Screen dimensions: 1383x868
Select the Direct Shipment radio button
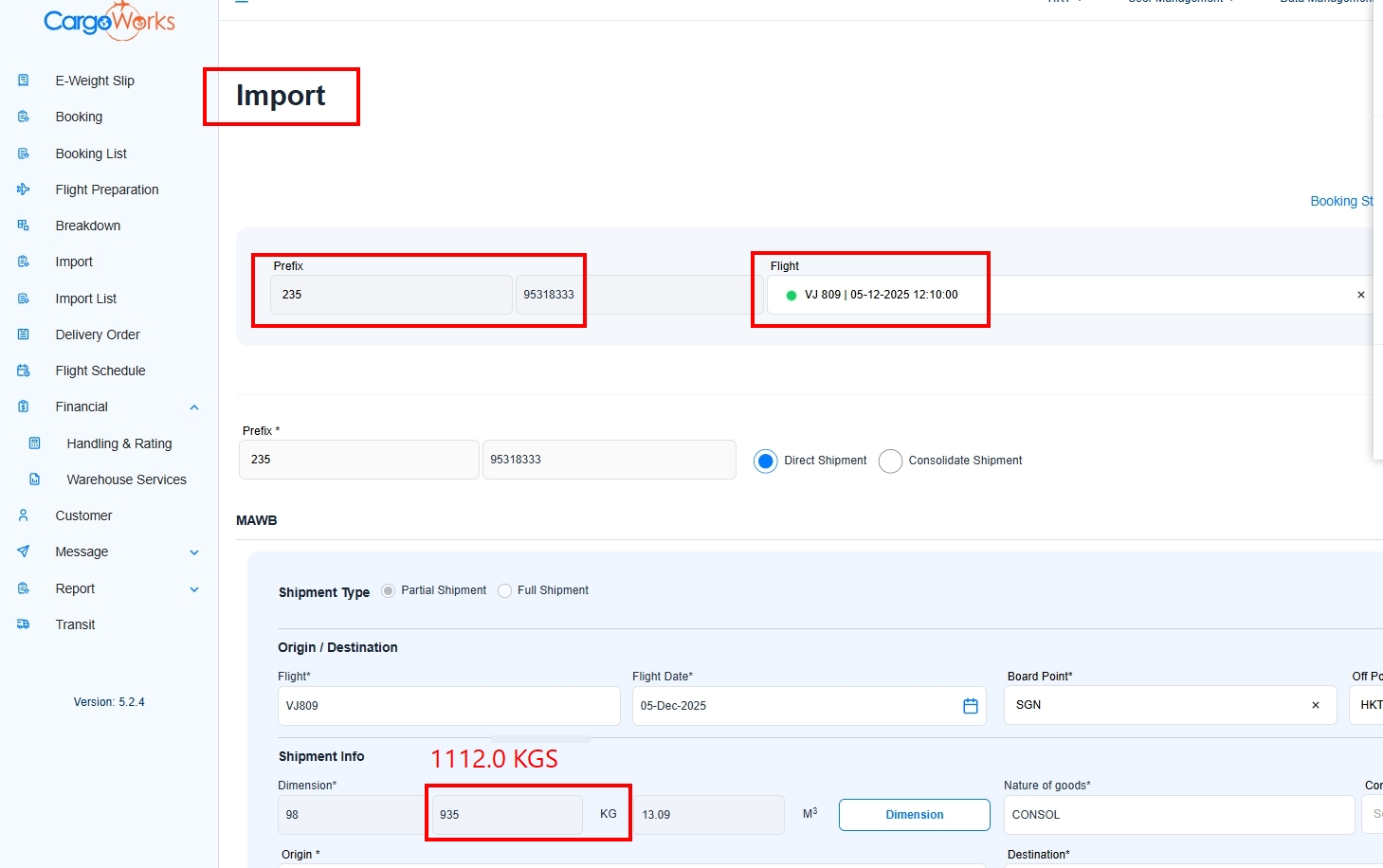[765, 461]
